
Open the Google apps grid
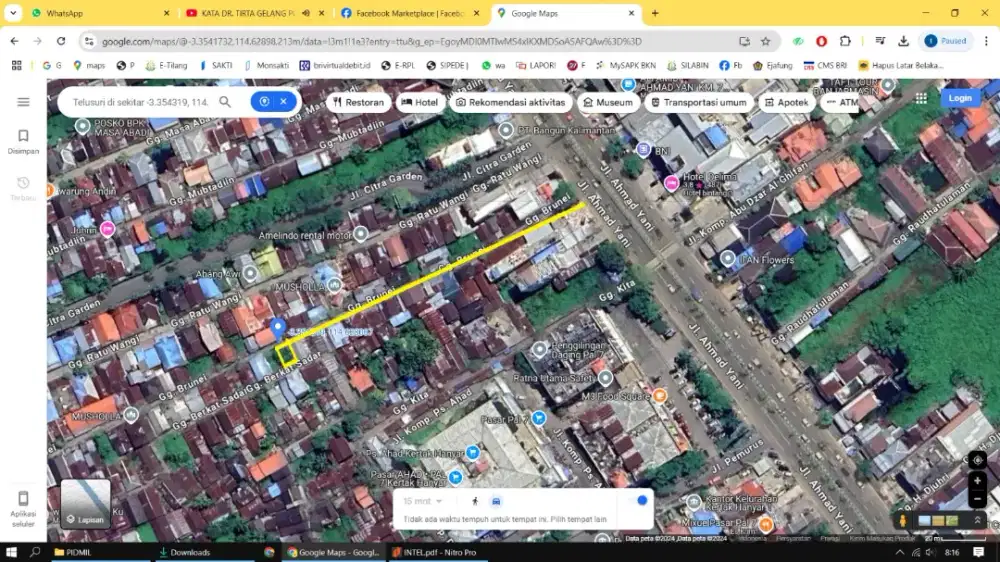click(921, 98)
